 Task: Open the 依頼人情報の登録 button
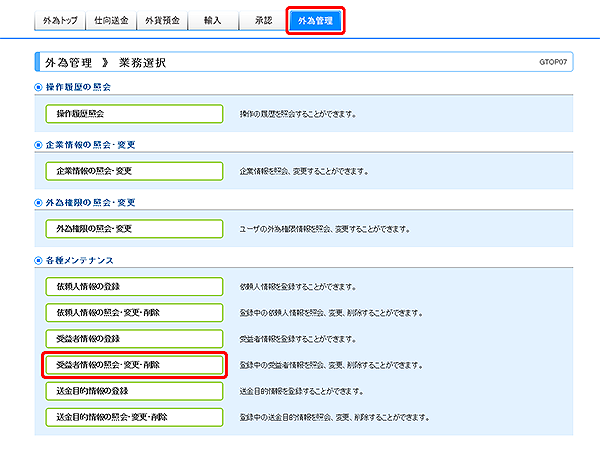134,287
